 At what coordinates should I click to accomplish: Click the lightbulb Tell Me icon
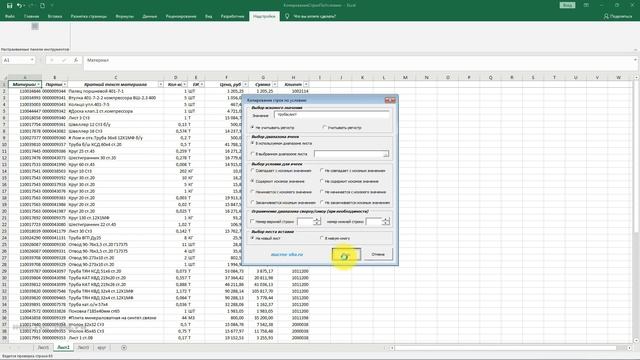point(287,16)
